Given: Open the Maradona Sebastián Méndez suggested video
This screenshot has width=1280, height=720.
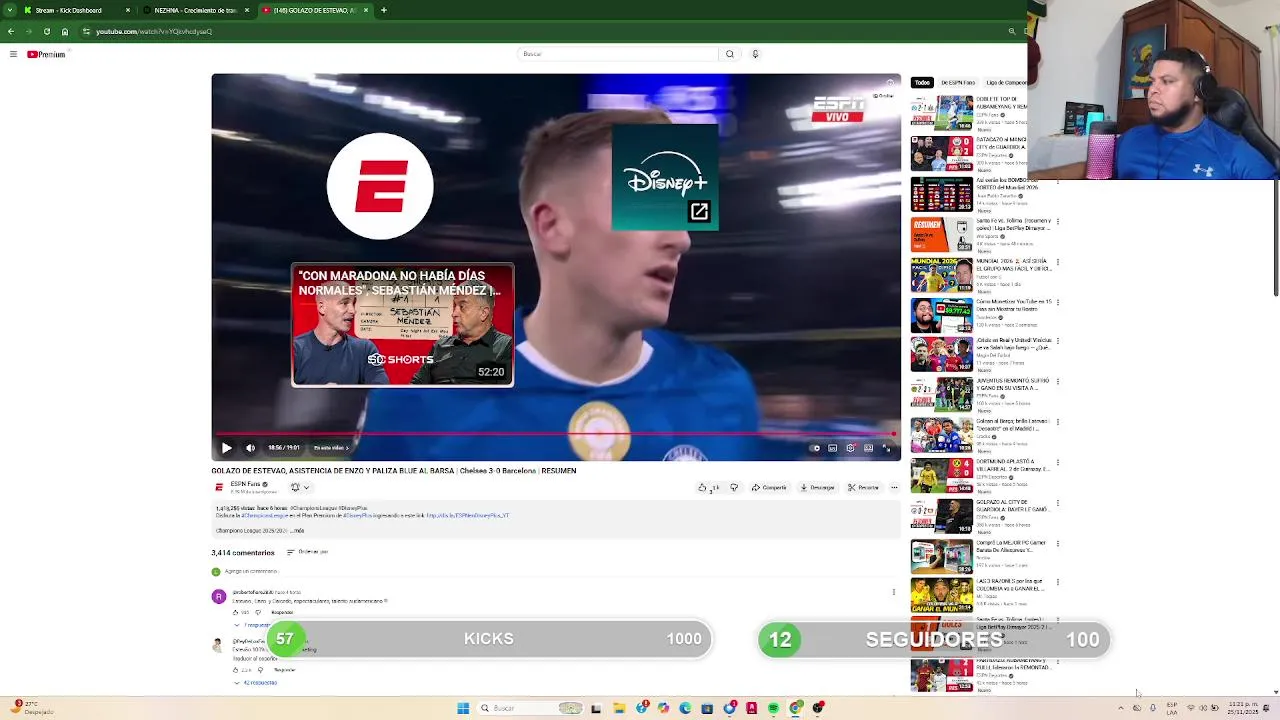Looking at the screenshot, I should (x=403, y=325).
